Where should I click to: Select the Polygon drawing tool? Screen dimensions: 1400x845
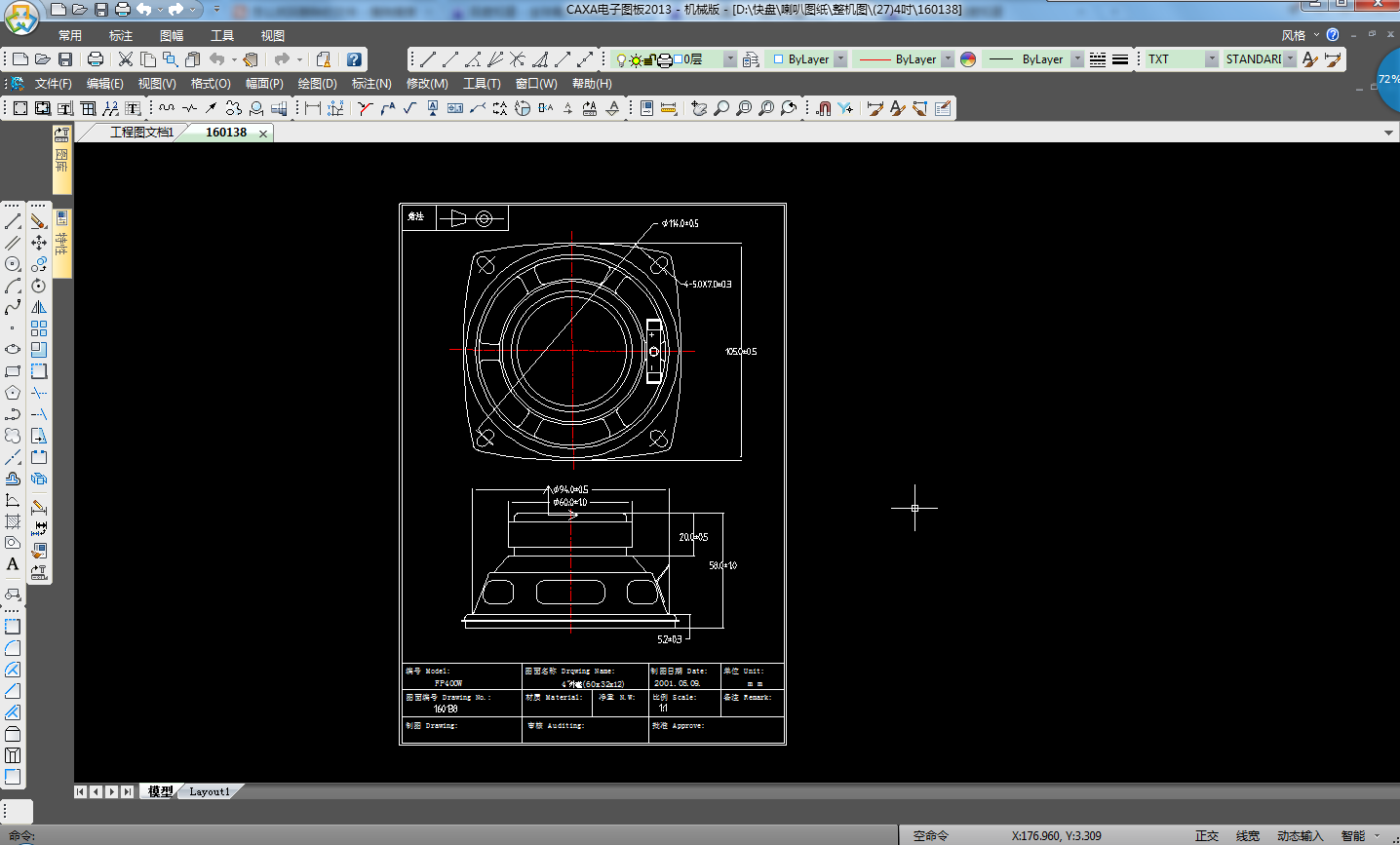(13, 393)
